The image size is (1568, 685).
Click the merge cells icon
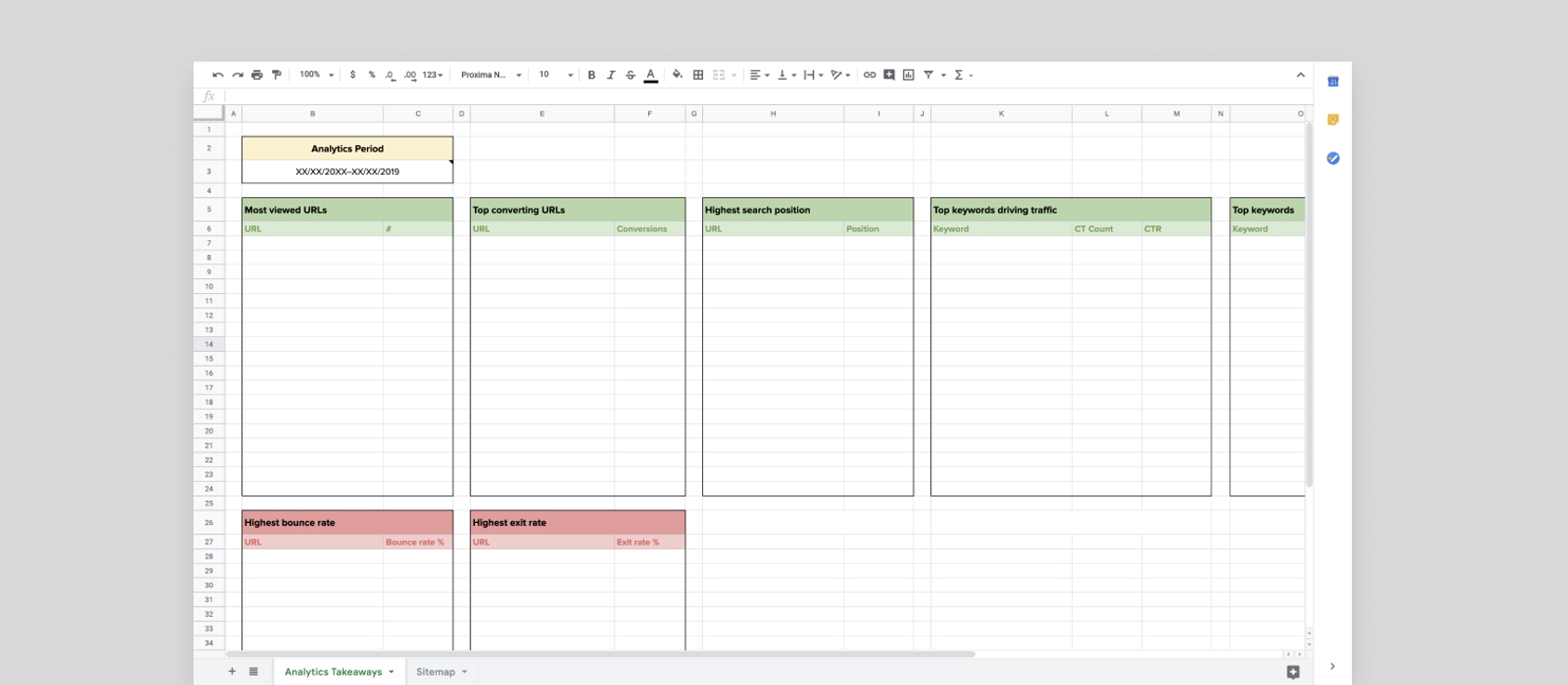point(719,75)
